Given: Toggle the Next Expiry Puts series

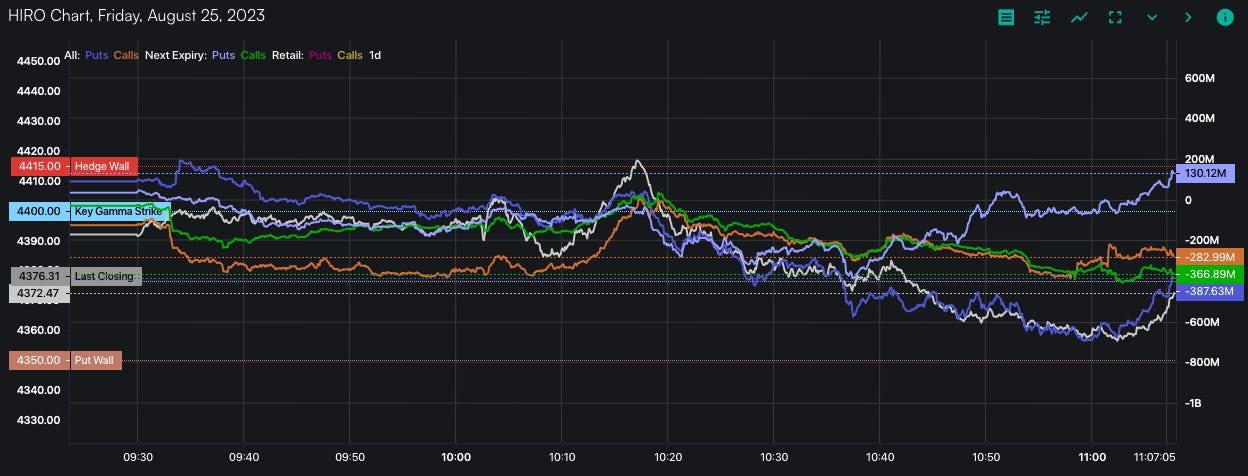Looking at the screenshot, I should 224,55.
